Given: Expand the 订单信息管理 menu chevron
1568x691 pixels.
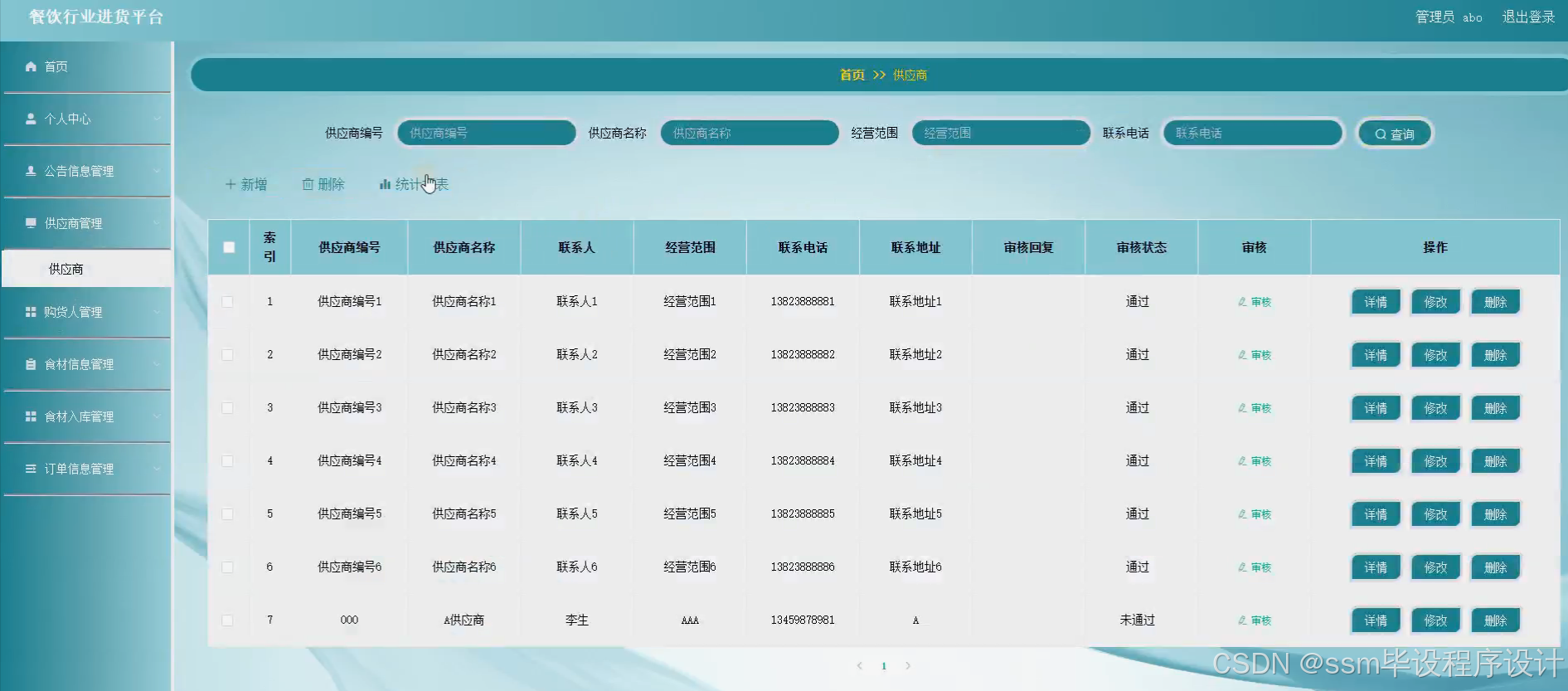Looking at the screenshot, I should tap(157, 469).
